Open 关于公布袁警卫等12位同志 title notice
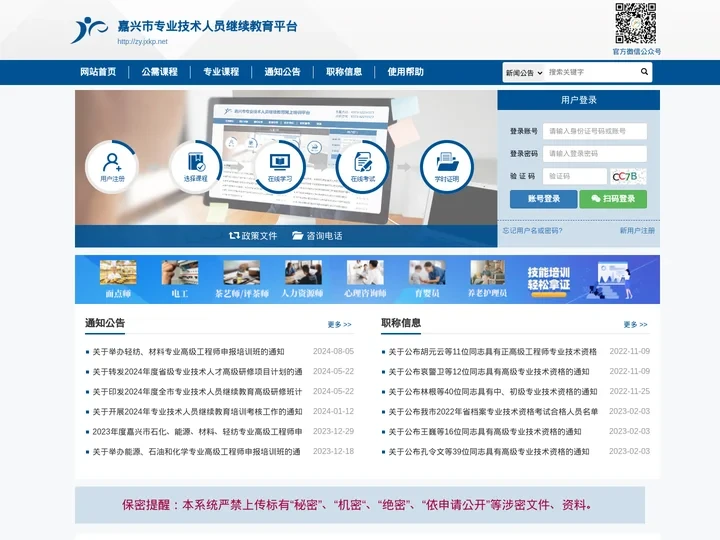 click(x=489, y=372)
